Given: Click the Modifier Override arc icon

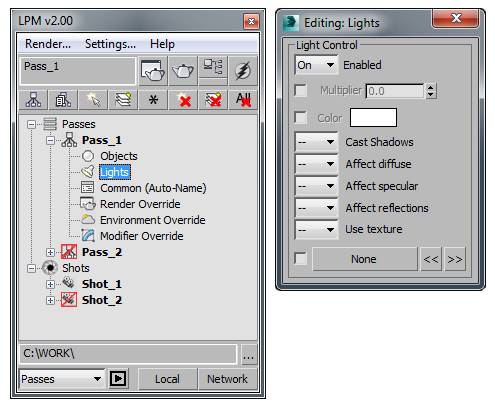Looking at the screenshot, I should pos(88,235).
